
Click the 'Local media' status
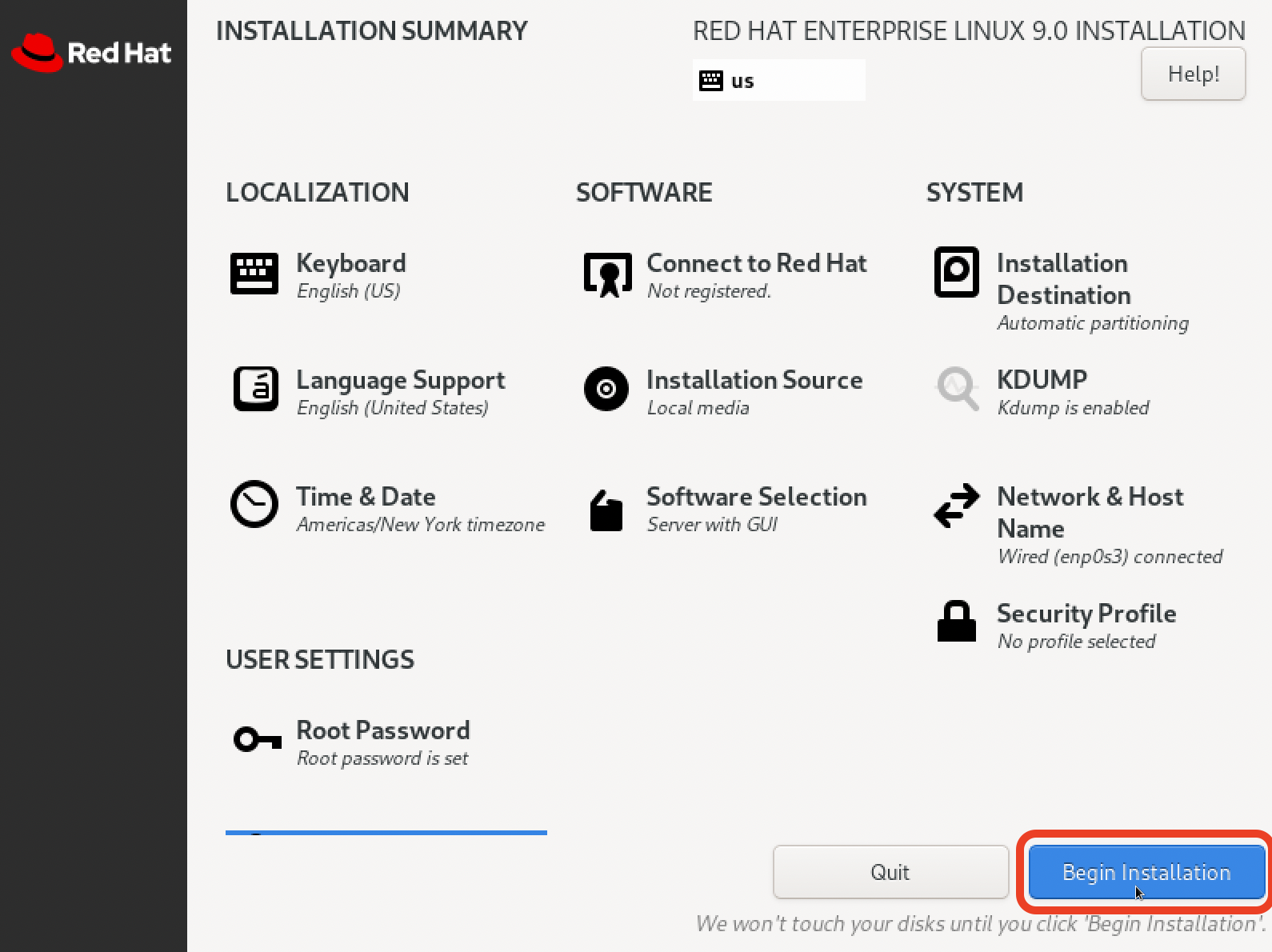tap(698, 408)
